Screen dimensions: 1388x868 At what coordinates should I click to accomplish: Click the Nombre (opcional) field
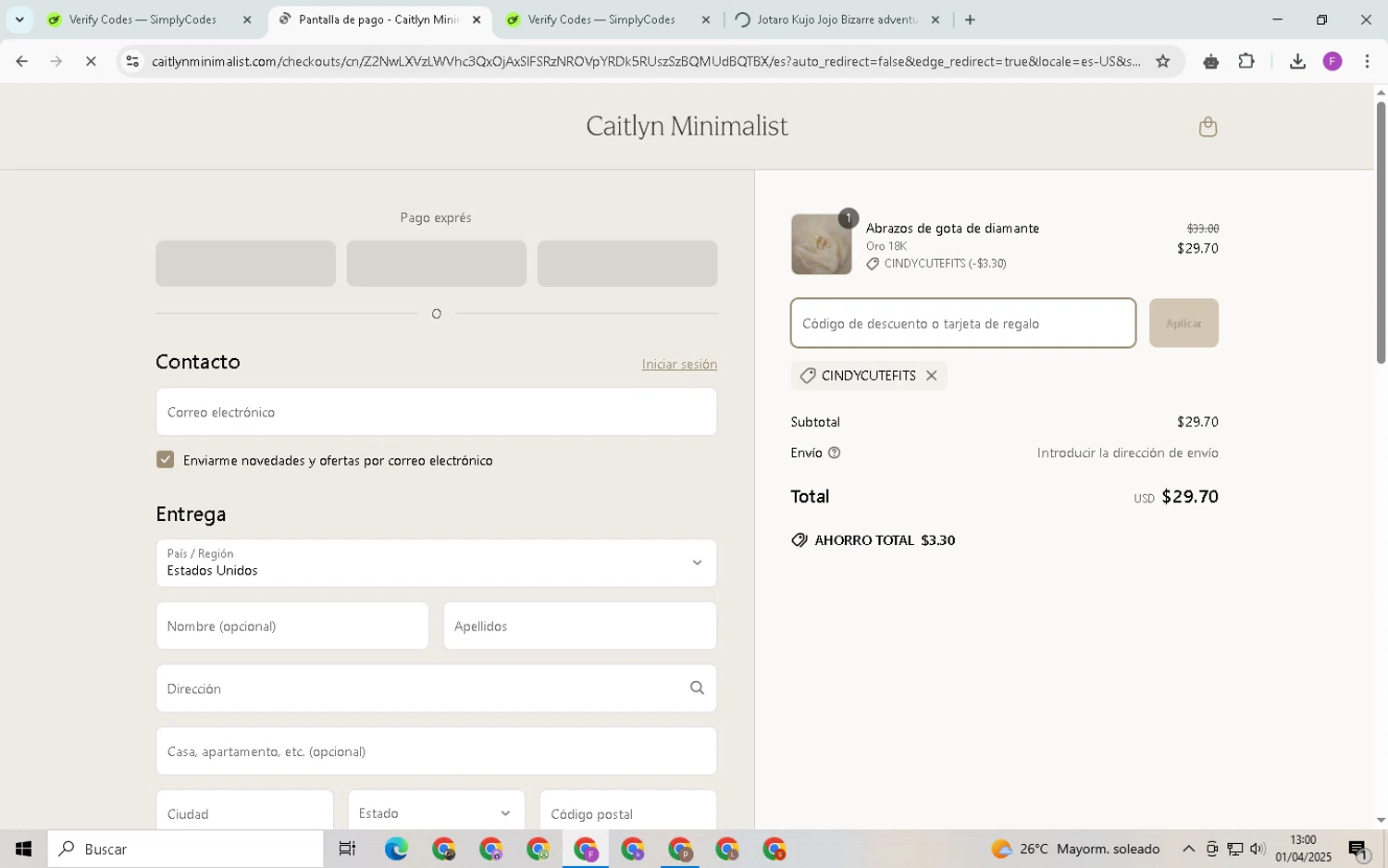click(x=292, y=626)
